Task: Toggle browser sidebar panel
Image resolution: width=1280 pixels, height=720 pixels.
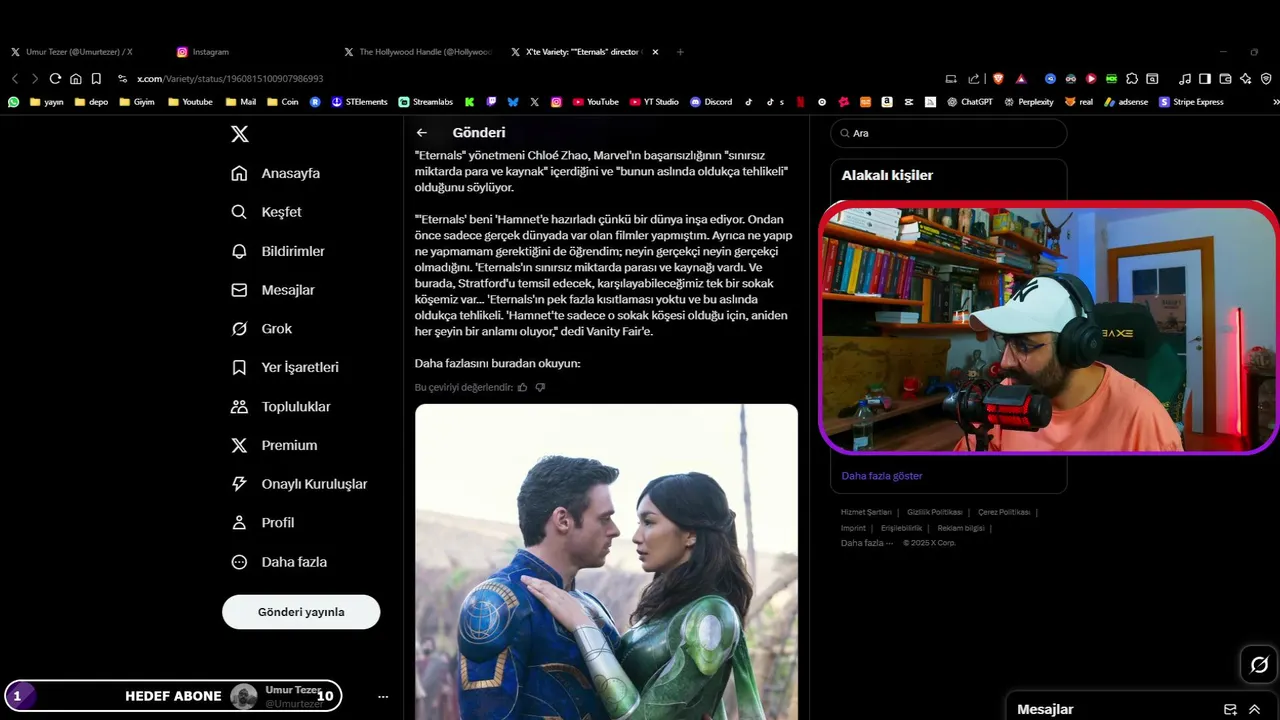Action: point(1205,78)
